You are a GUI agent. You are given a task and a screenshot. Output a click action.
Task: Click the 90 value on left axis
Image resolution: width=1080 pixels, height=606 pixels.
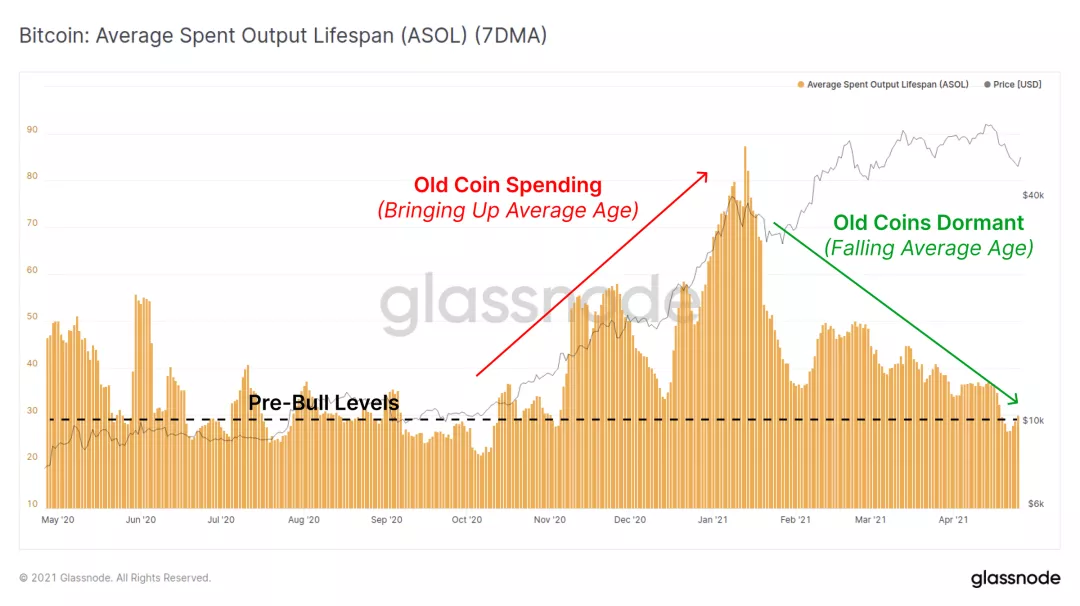32,129
